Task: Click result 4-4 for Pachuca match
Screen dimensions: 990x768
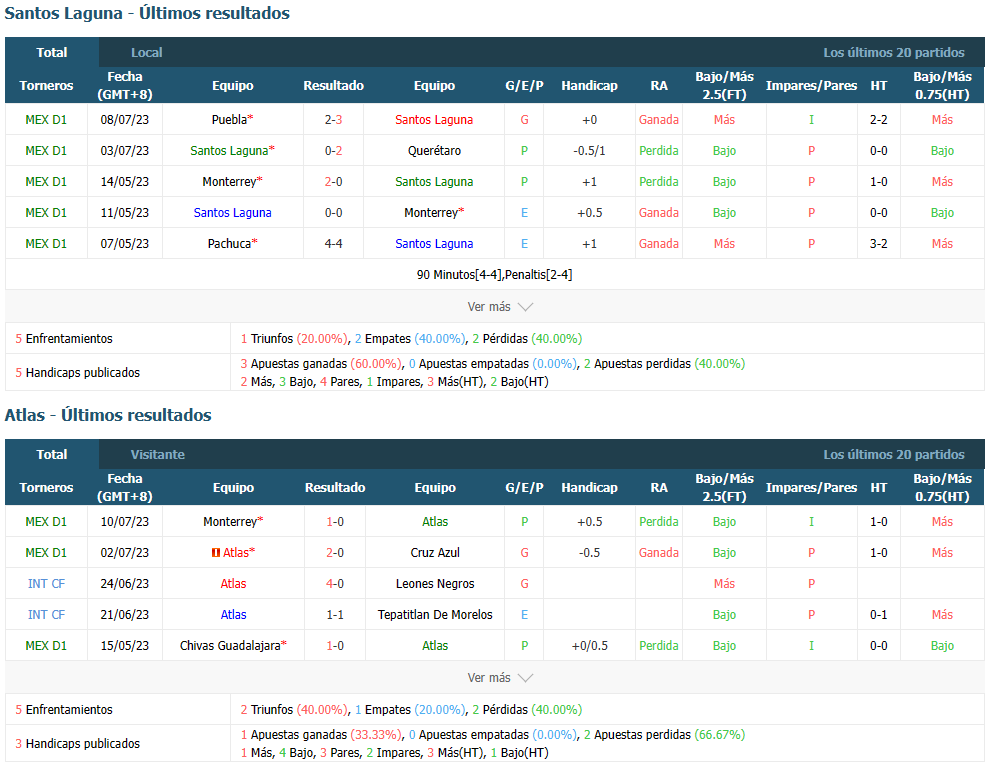Action: click(x=333, y=244)
